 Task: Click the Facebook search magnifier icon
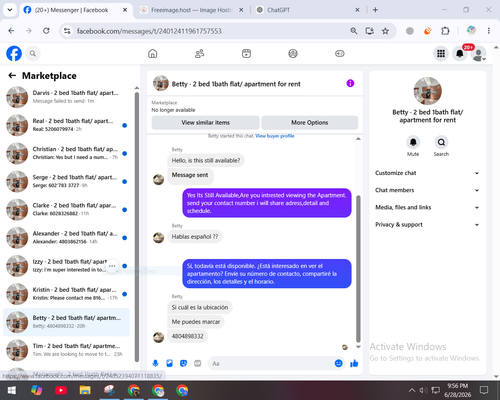(33, 53)
